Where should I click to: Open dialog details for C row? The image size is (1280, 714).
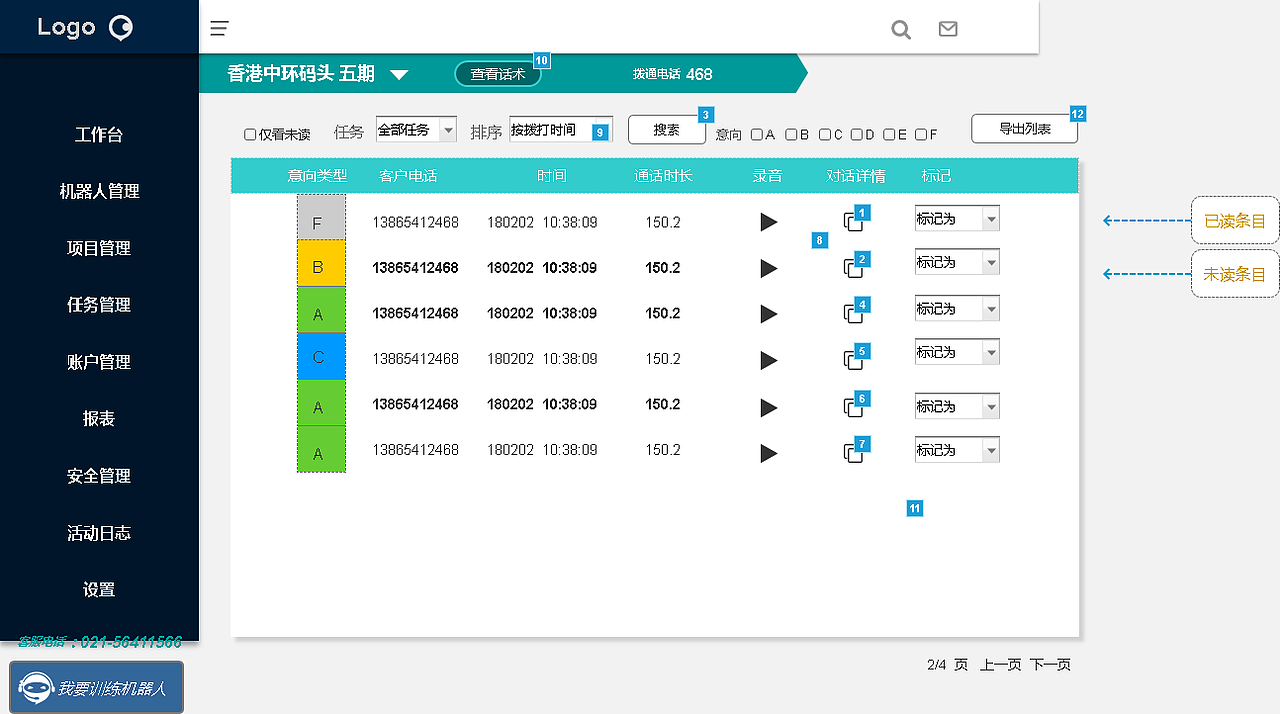[853, 360]
